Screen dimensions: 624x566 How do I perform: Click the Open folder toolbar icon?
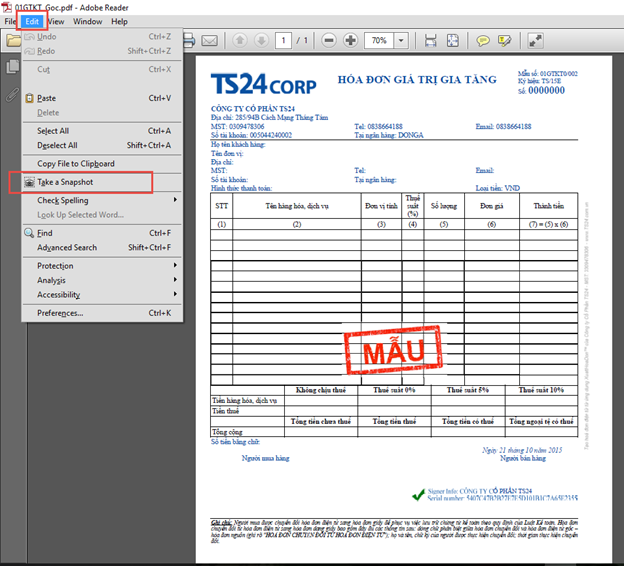13,41
